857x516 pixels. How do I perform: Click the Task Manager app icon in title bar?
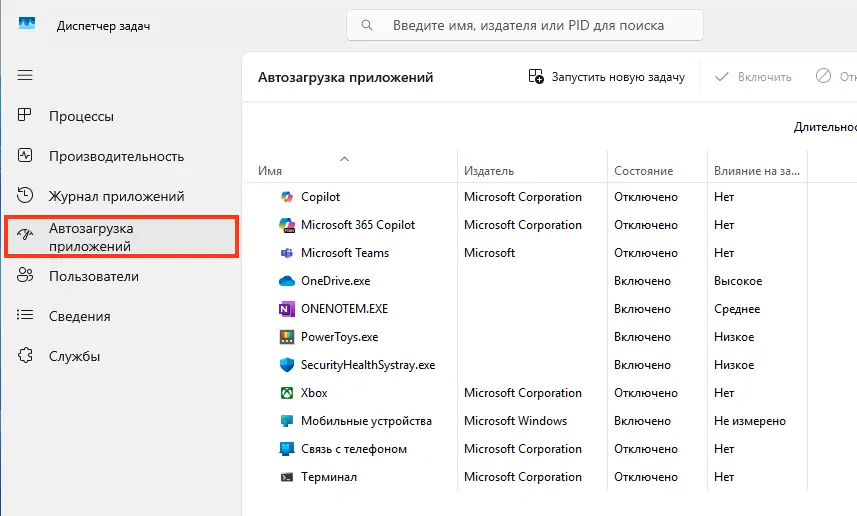click(x=27, y=25)
